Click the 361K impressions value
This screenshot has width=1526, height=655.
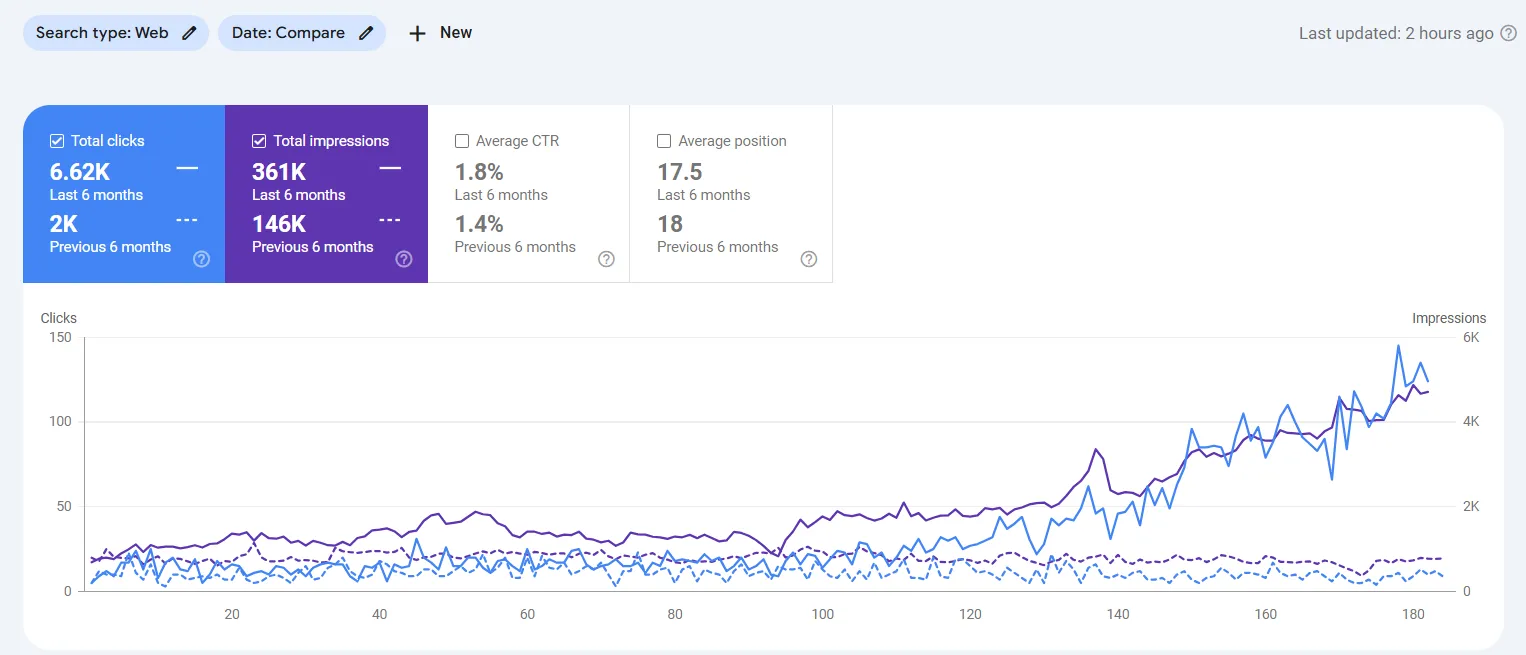pyautogui.click(x=279, y=172)
